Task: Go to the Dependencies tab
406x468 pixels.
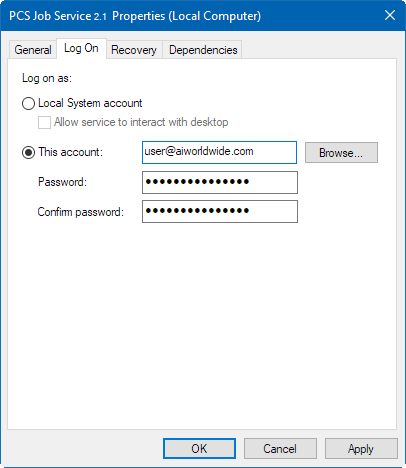Action: [203, 50]
